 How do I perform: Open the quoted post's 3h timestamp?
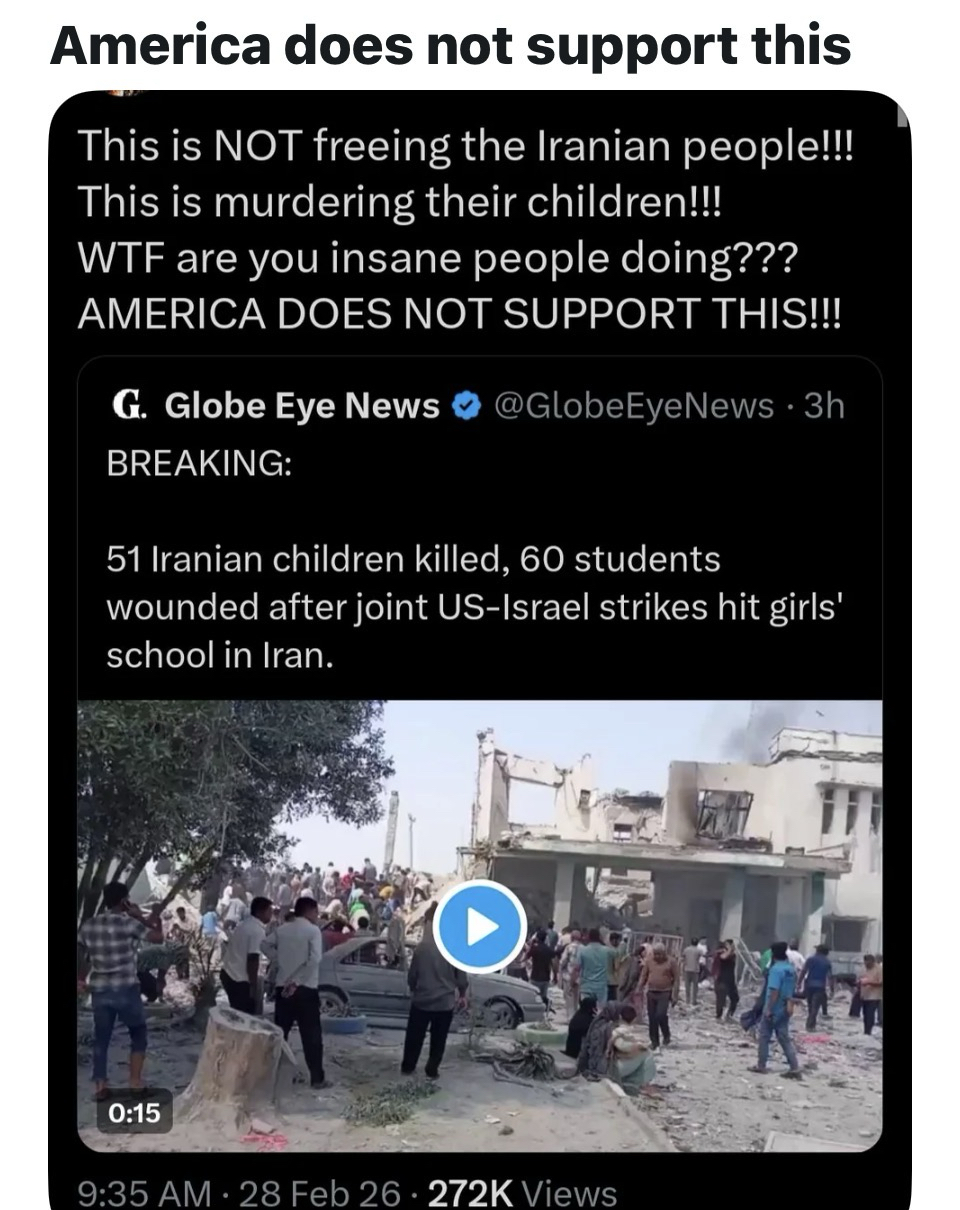[825, 406]
